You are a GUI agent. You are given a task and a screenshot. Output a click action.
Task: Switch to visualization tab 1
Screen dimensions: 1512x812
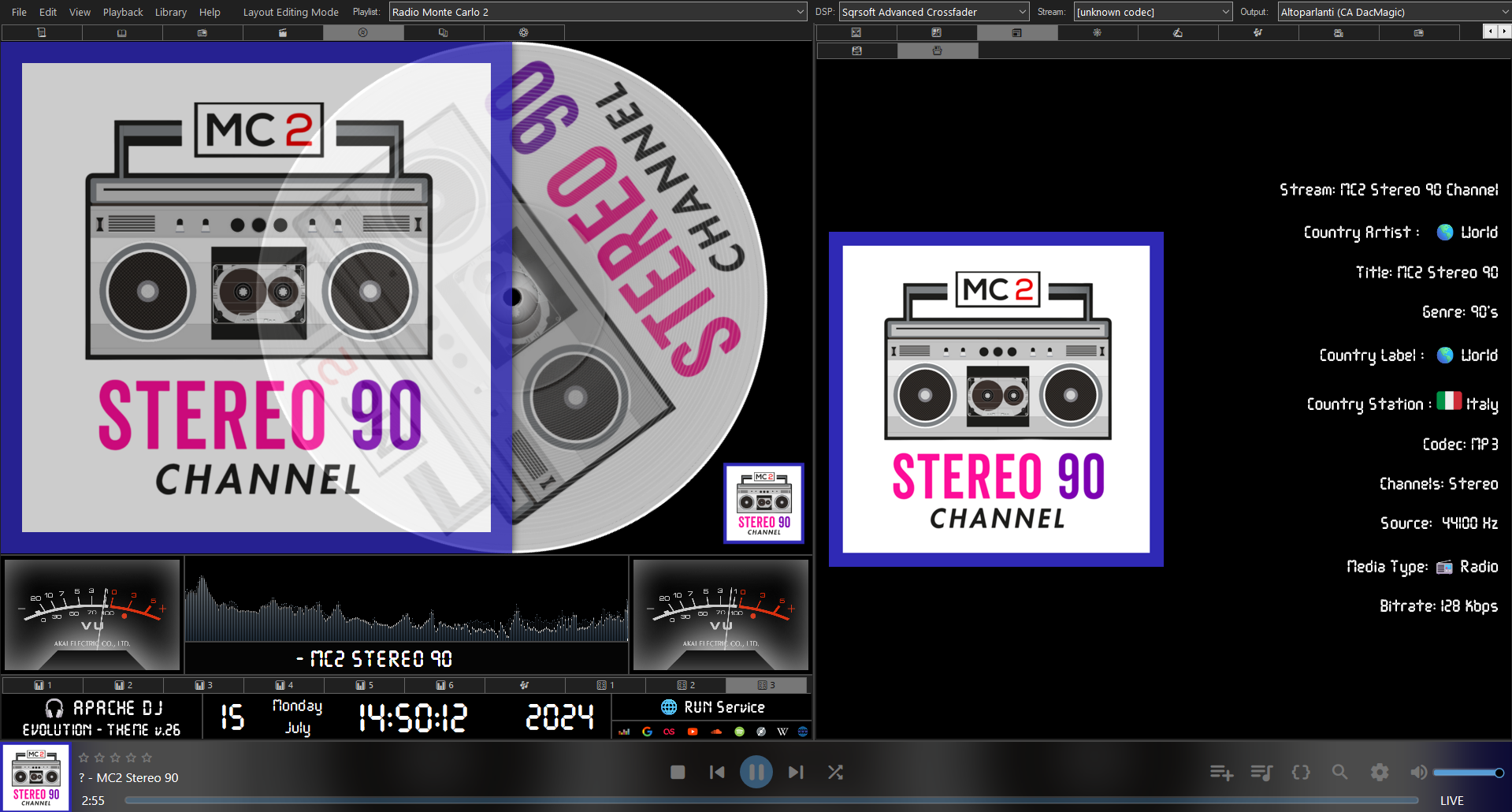point(43,685)
